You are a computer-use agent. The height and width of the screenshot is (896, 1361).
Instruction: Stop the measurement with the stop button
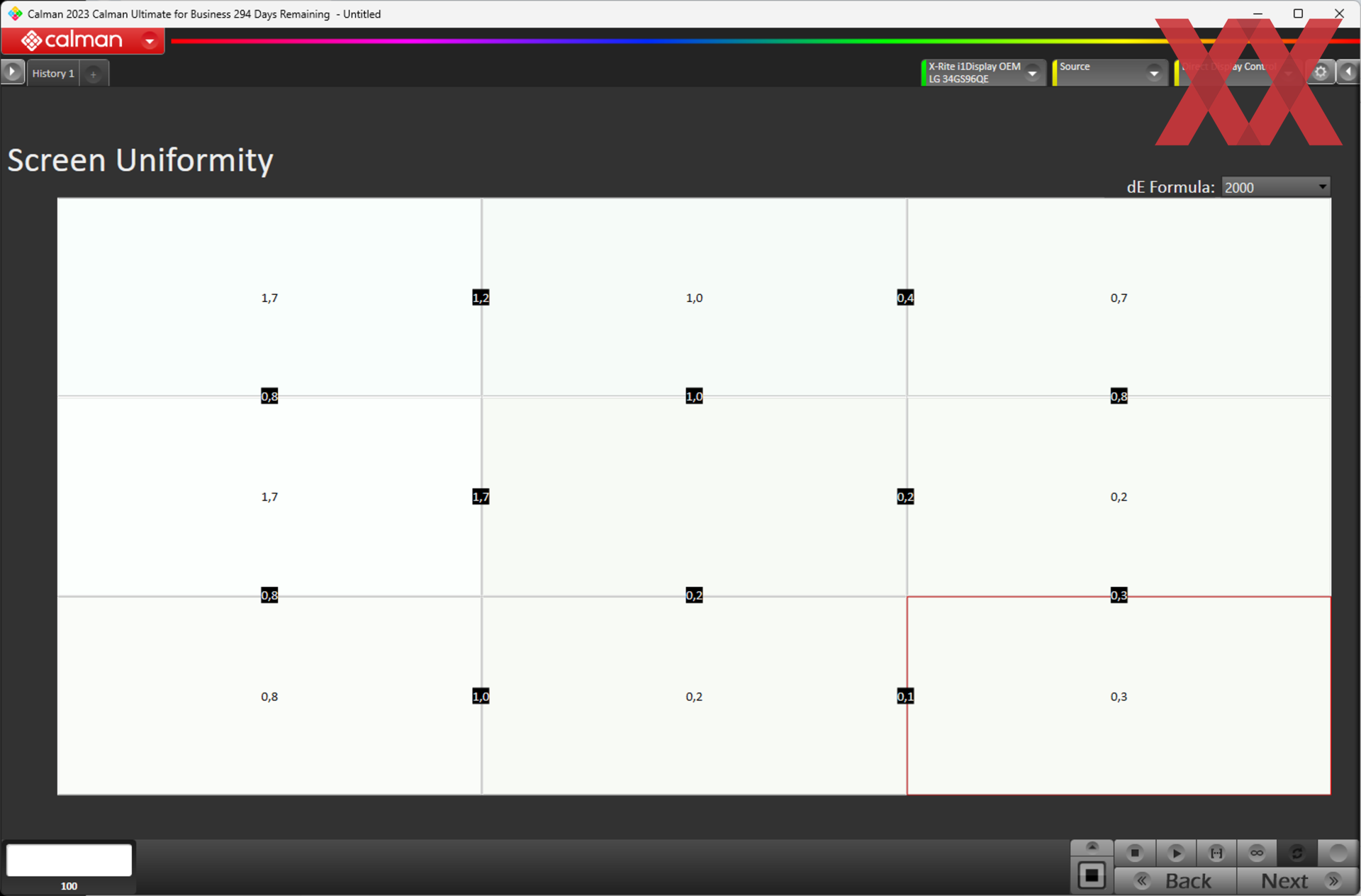(1135, 853)
